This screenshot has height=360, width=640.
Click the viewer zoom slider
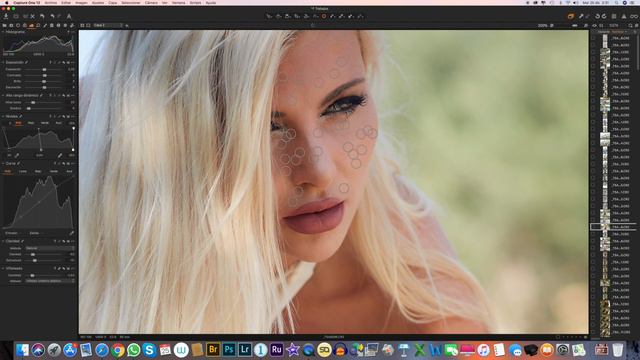pyautogui.click(x=574, y=25)
